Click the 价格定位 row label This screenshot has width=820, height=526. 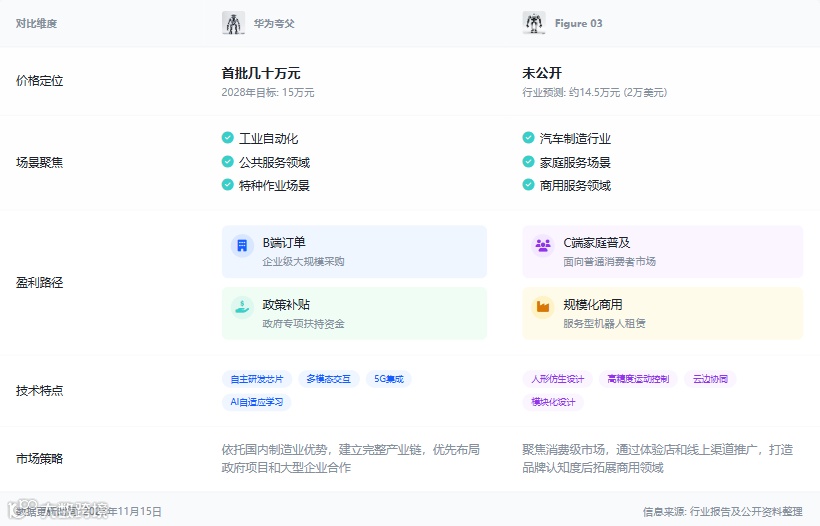click(39, 81)
